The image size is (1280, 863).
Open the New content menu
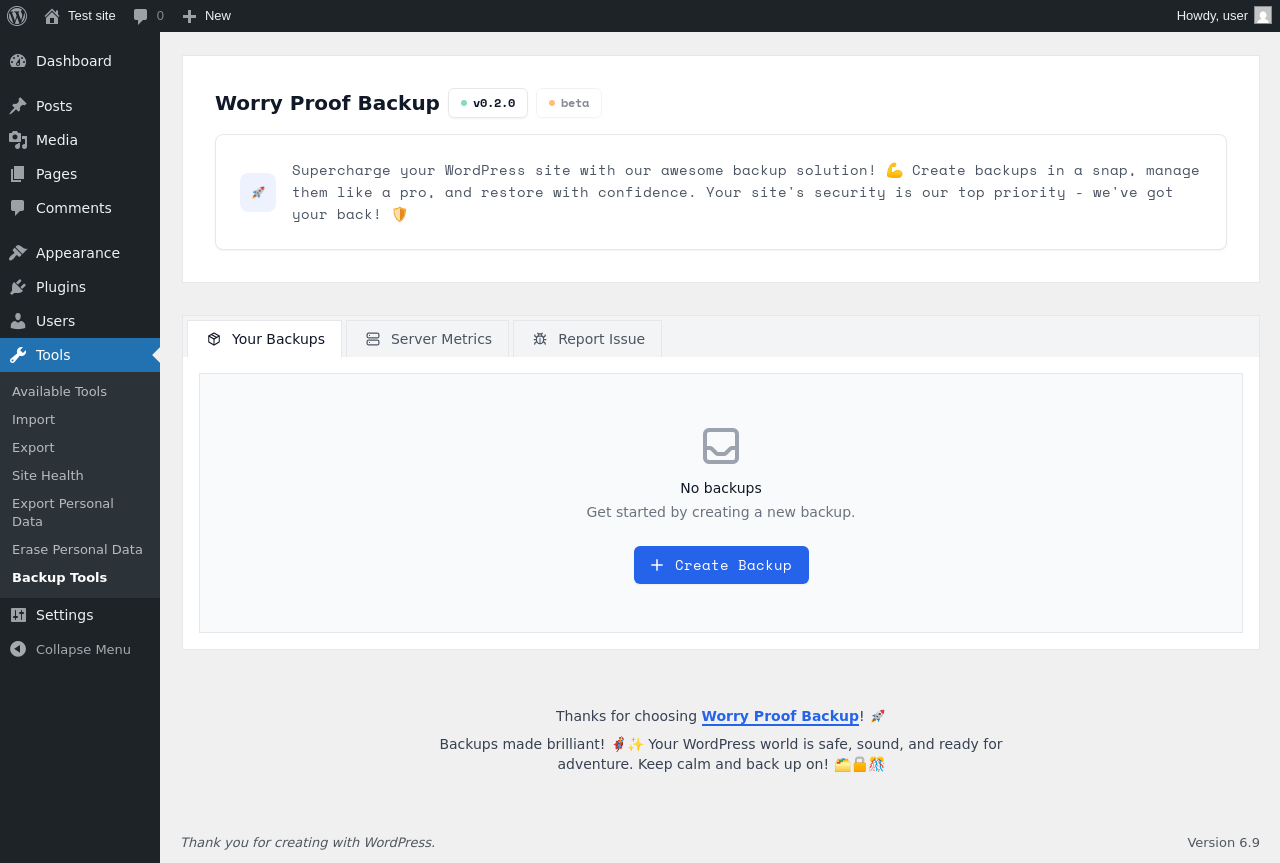pos(206,16)
